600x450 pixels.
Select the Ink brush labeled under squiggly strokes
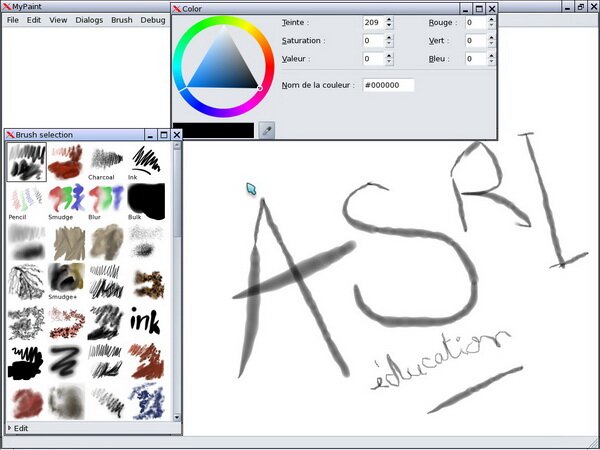(x=146, y=161)
